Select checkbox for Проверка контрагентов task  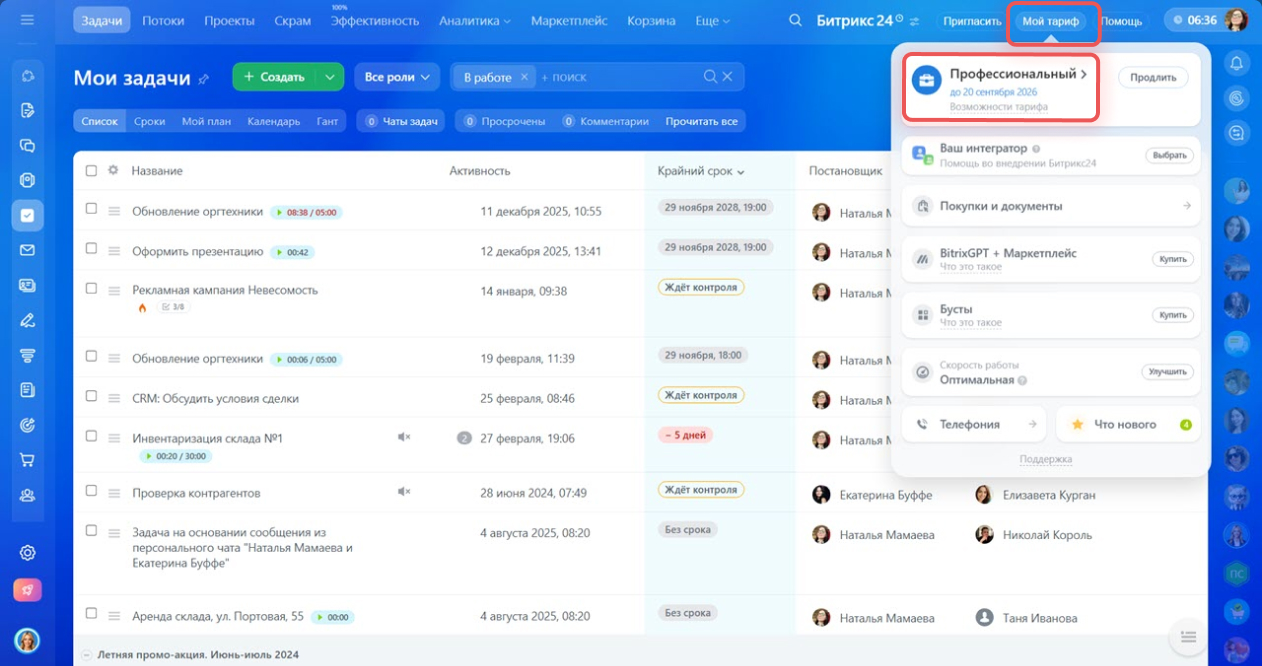point(91,492)
